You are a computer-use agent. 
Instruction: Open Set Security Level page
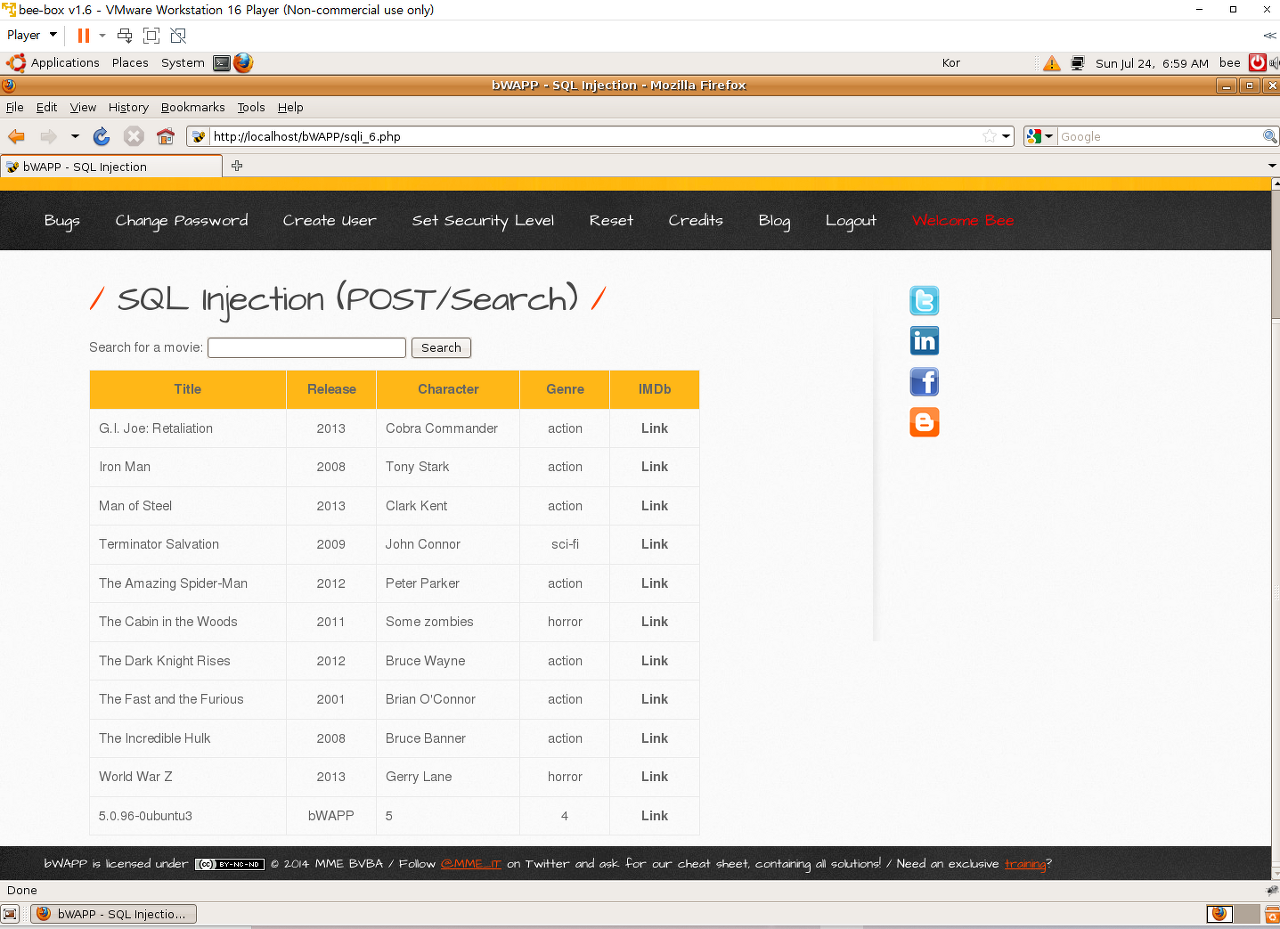click(483, 221)
